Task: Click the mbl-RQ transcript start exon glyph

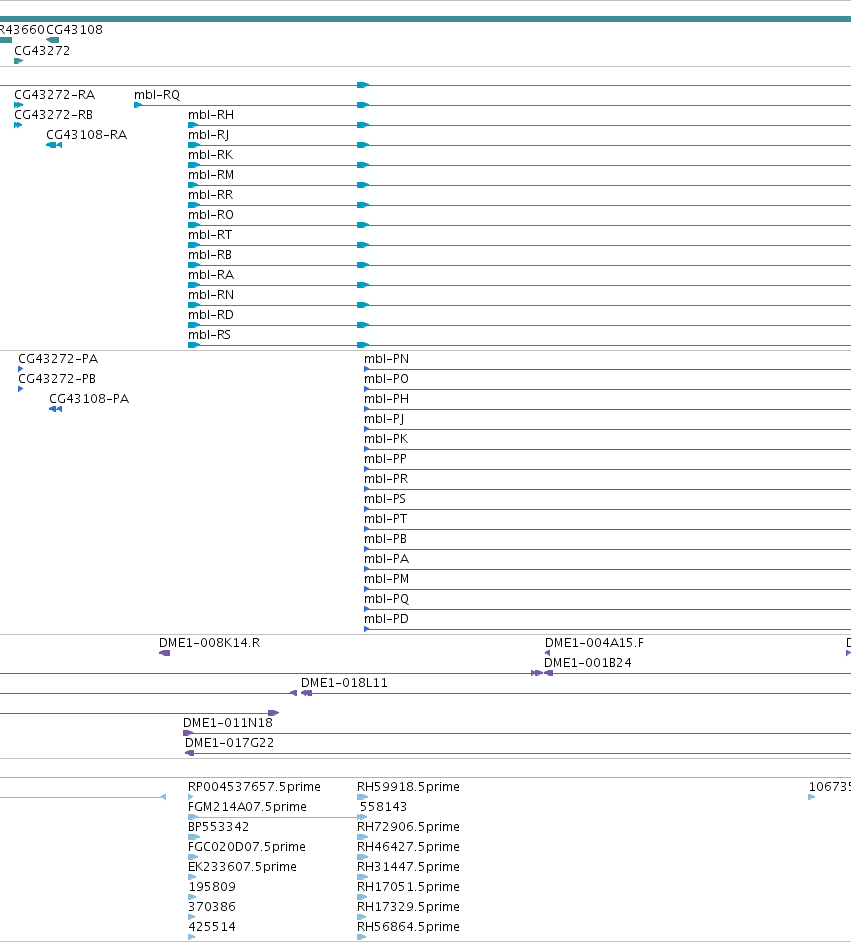Action: pyautogui.click(x=138, y=105)
